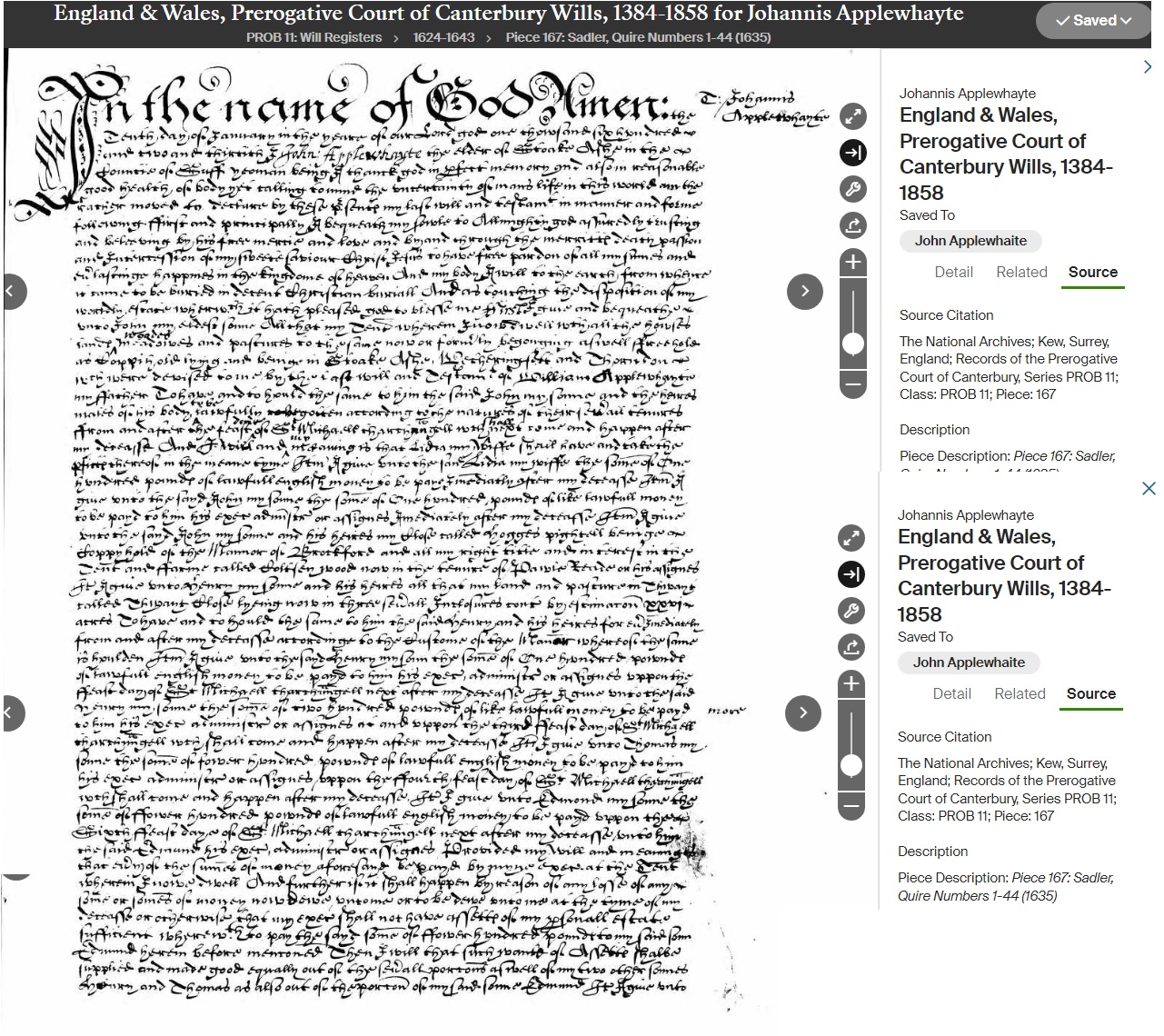The width and height of the screenshot is (1164, 1036).
Task: Click the collection title in the upper panel
Action: (1006, 154)
